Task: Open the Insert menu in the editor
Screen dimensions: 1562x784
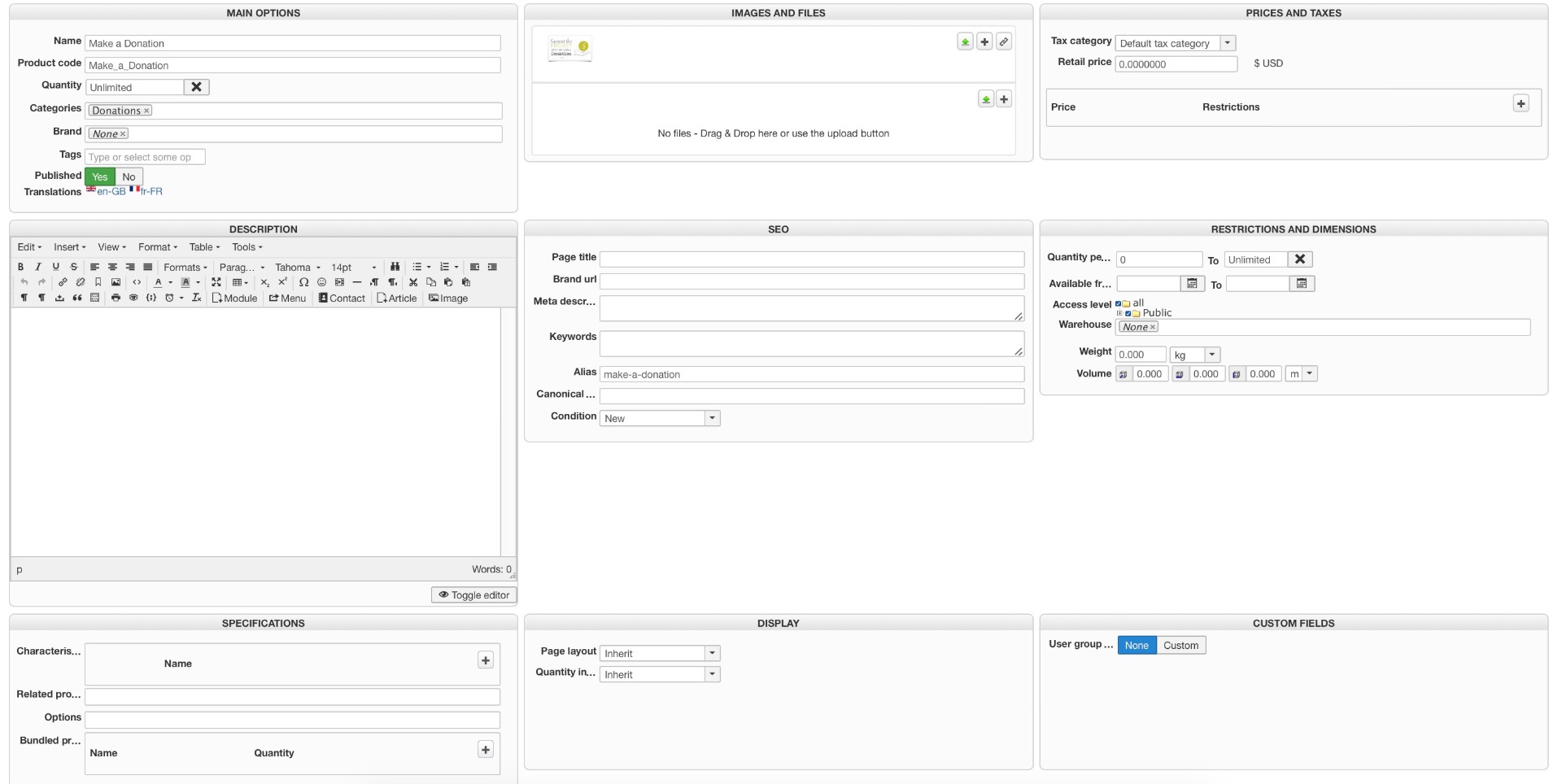Action: click(x=69, y=247)
